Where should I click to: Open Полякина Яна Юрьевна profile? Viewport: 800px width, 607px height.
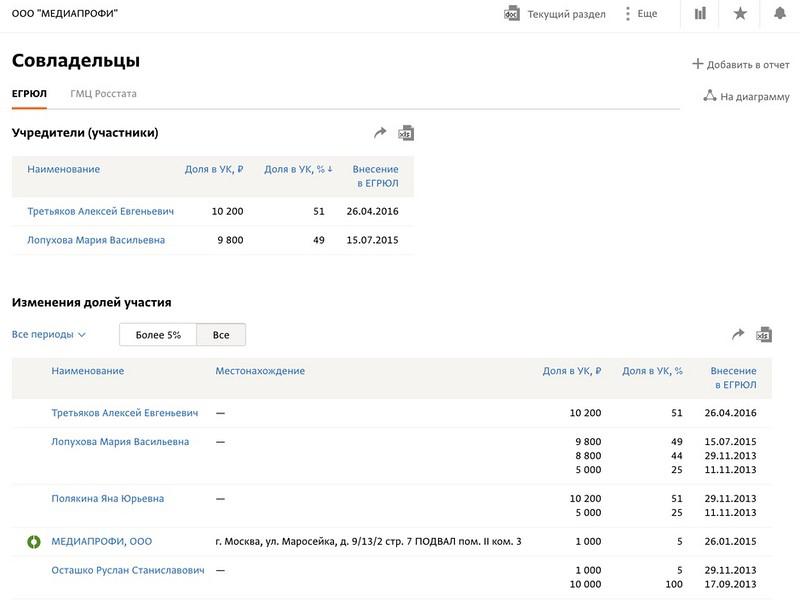[x=108, y=498]
